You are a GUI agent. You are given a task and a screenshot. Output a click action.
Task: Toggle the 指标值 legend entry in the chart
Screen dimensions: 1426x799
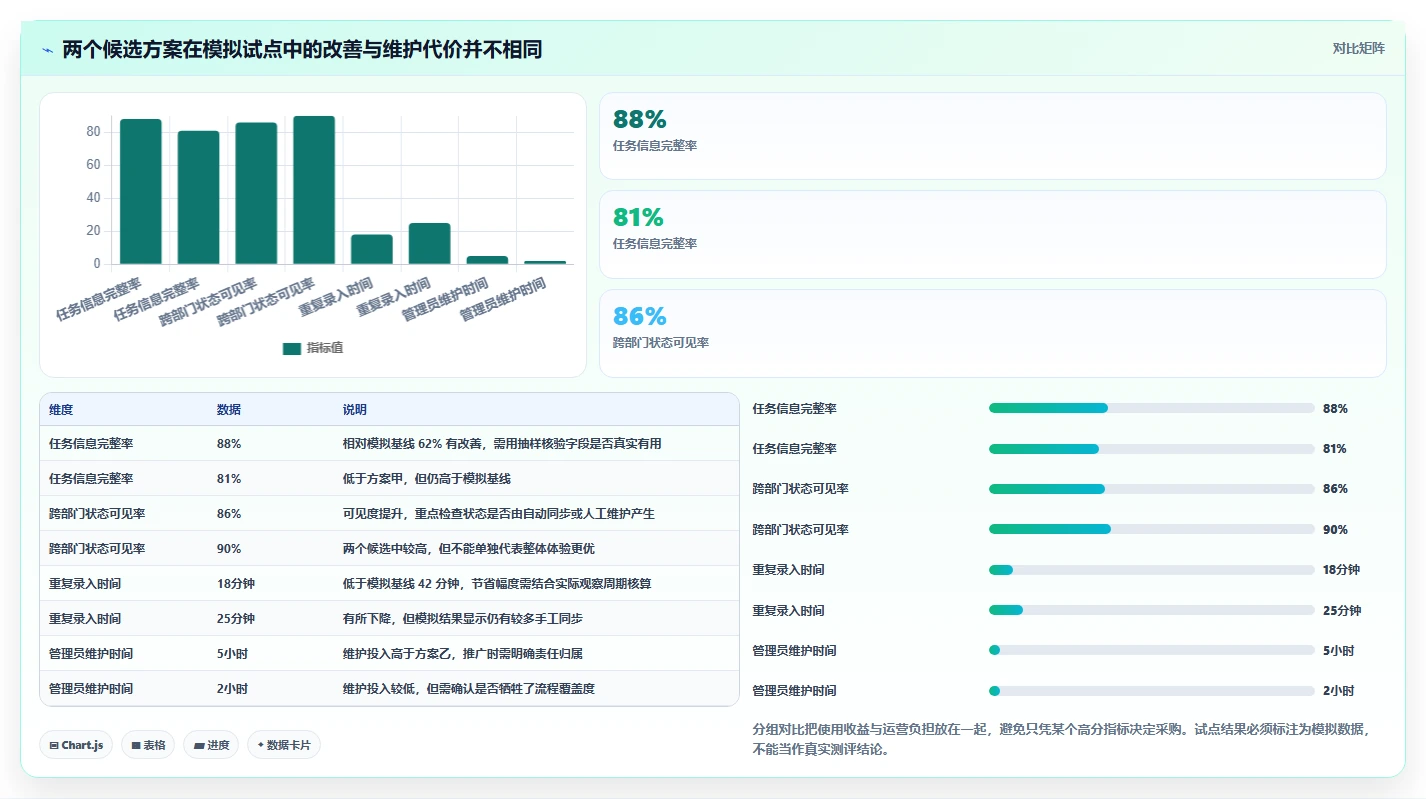(x=313, y=348)
